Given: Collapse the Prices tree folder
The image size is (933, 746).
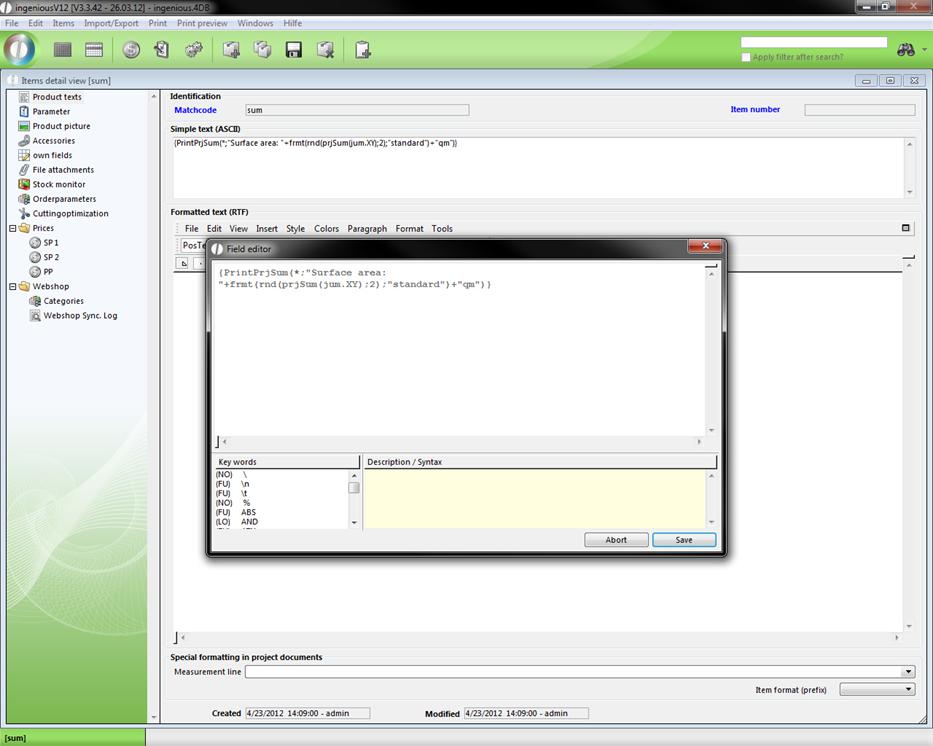Looking at the screenshot, I should pos(13,228).
